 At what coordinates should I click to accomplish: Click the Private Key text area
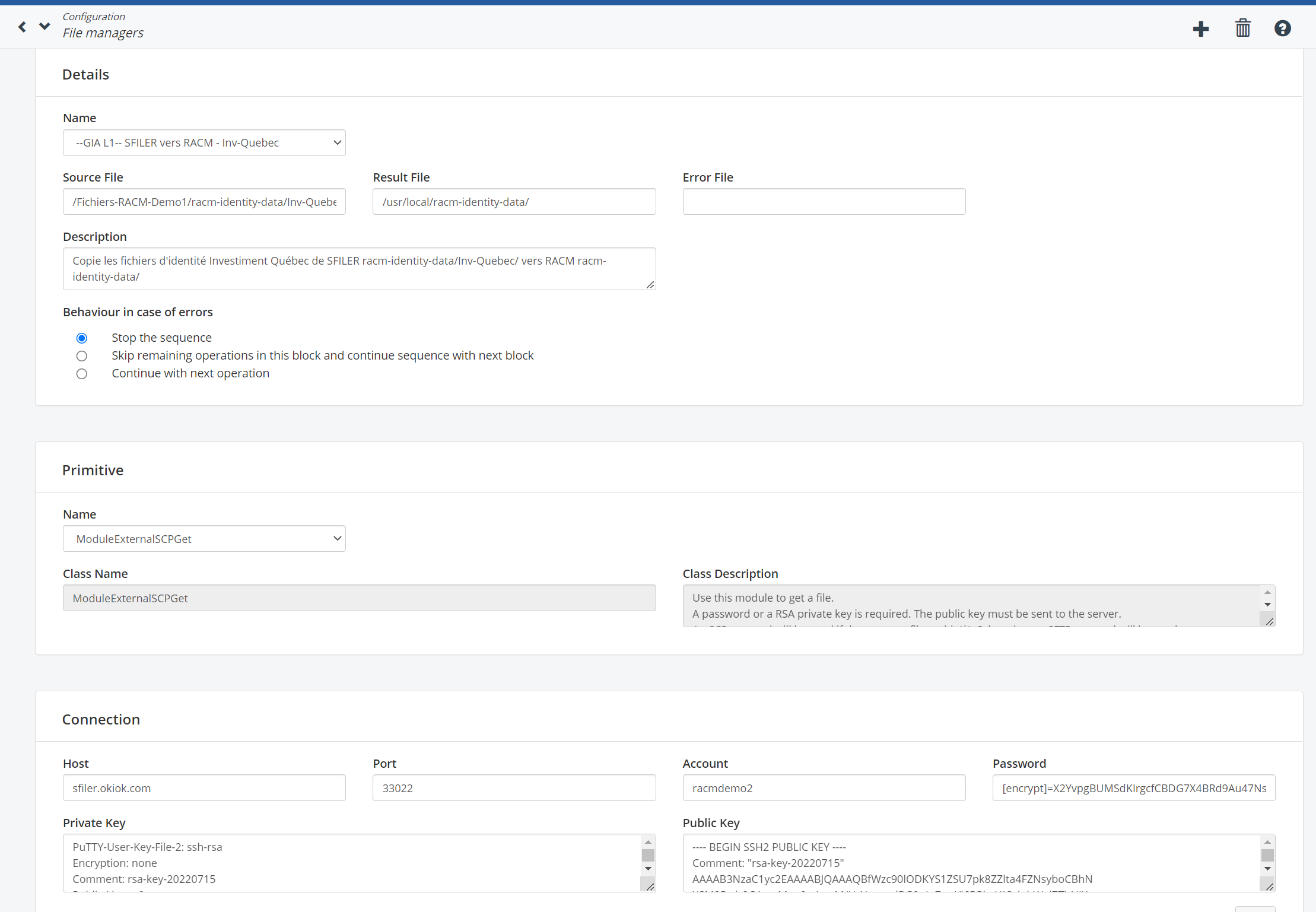click(360, 863)
